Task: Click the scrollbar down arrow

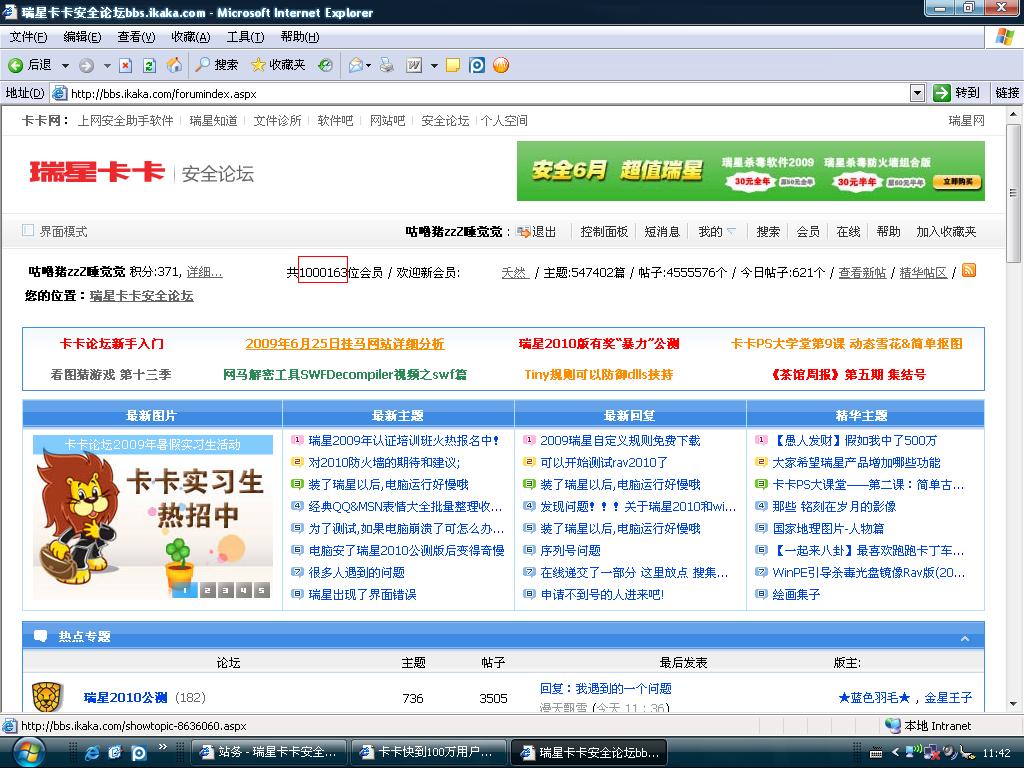Action: pos(1013,703)
